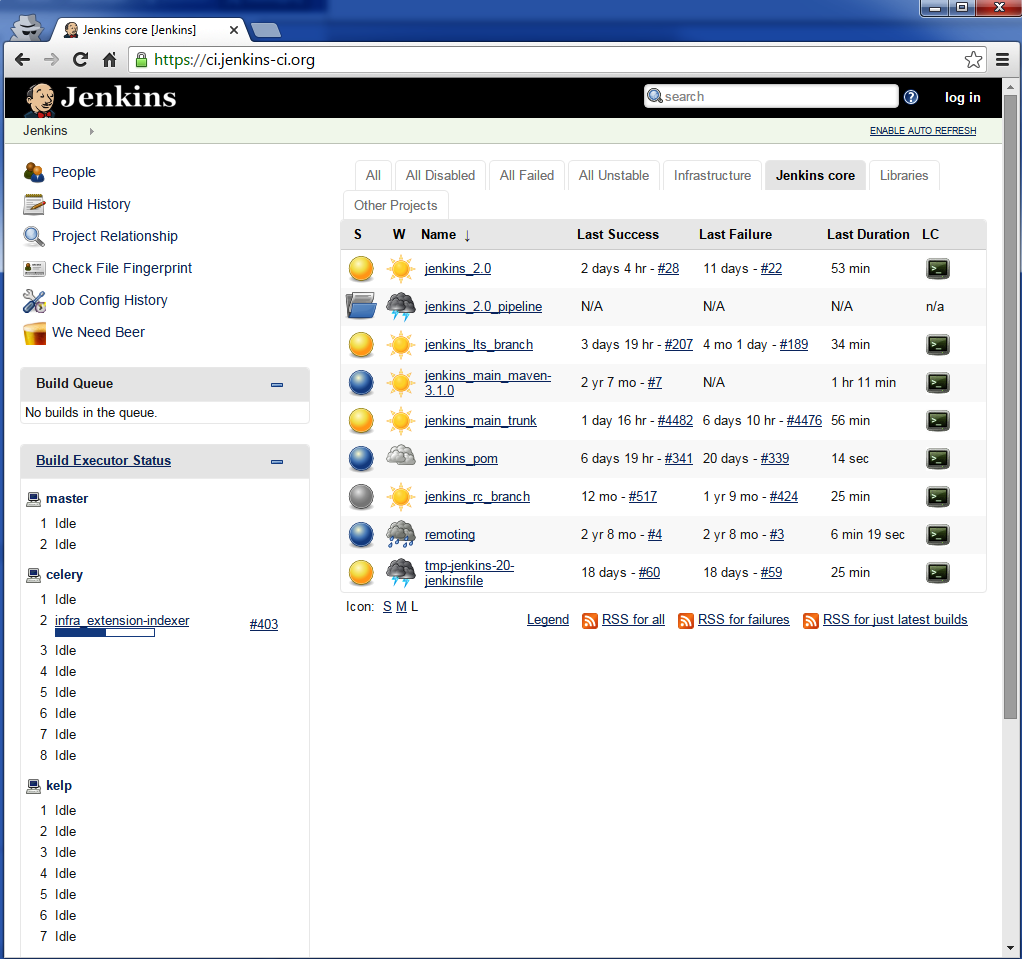
Task: Expand the Jenkins breadcrumb arrow menu
Action: pyautogui.click(x=91, y=131)
